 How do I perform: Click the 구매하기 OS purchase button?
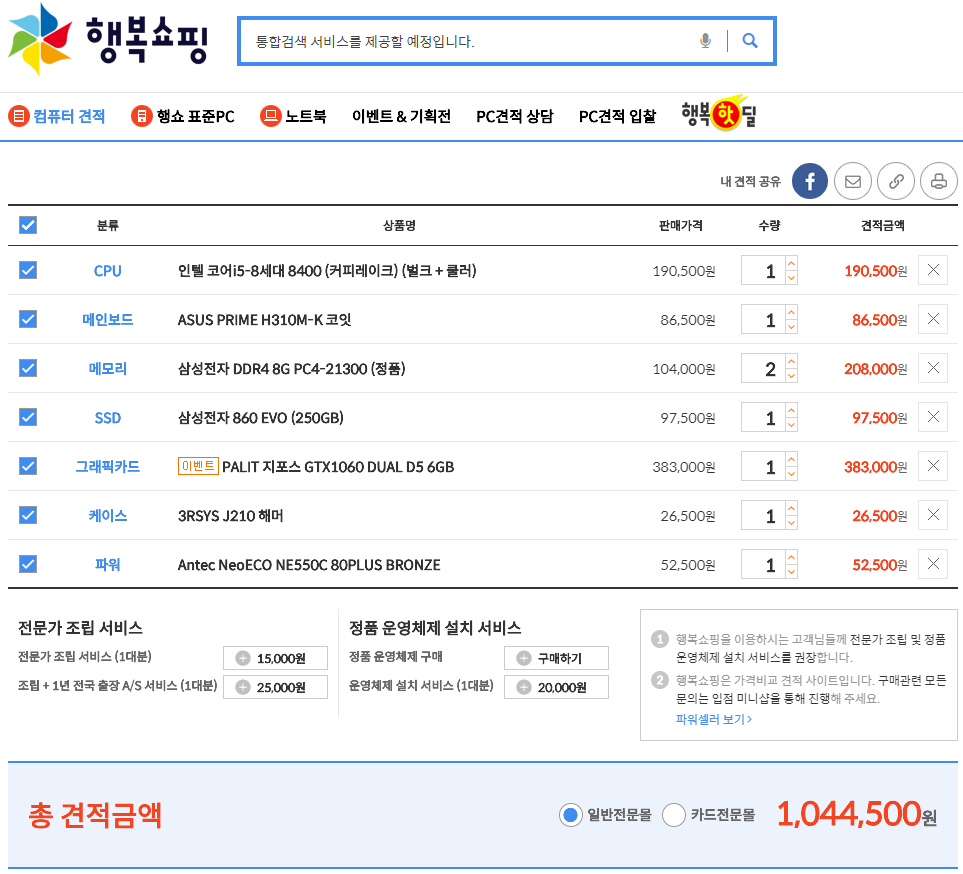click(556, 658)
